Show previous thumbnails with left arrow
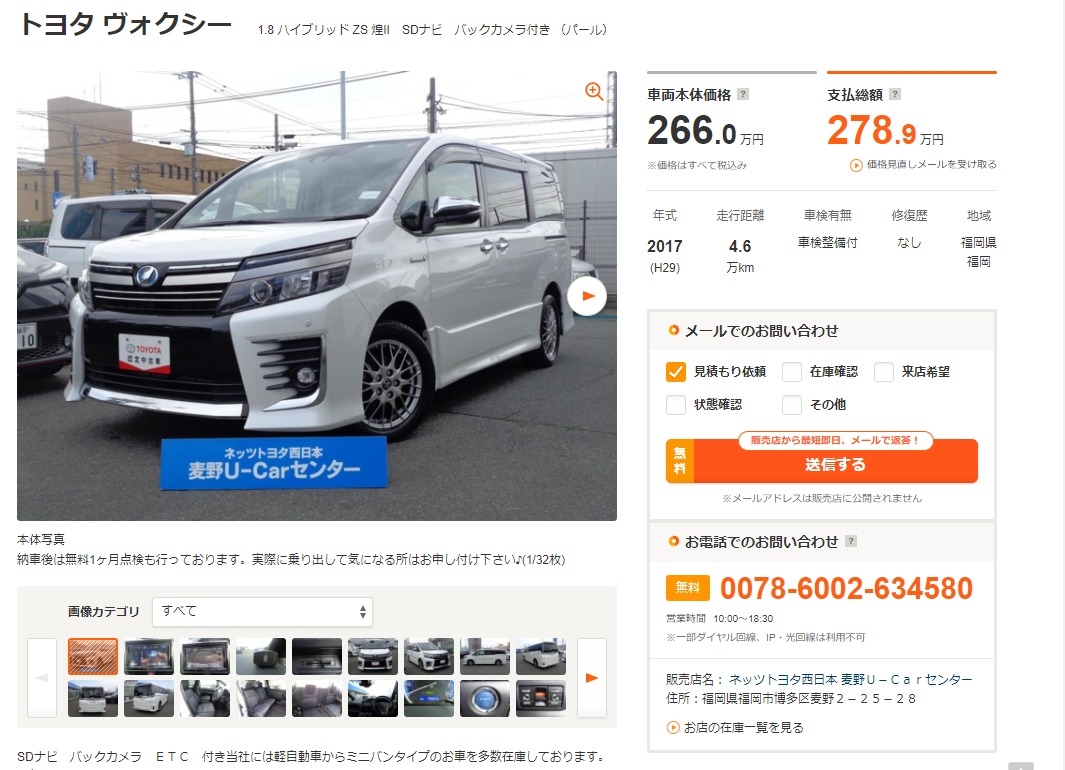 [42, 678]
